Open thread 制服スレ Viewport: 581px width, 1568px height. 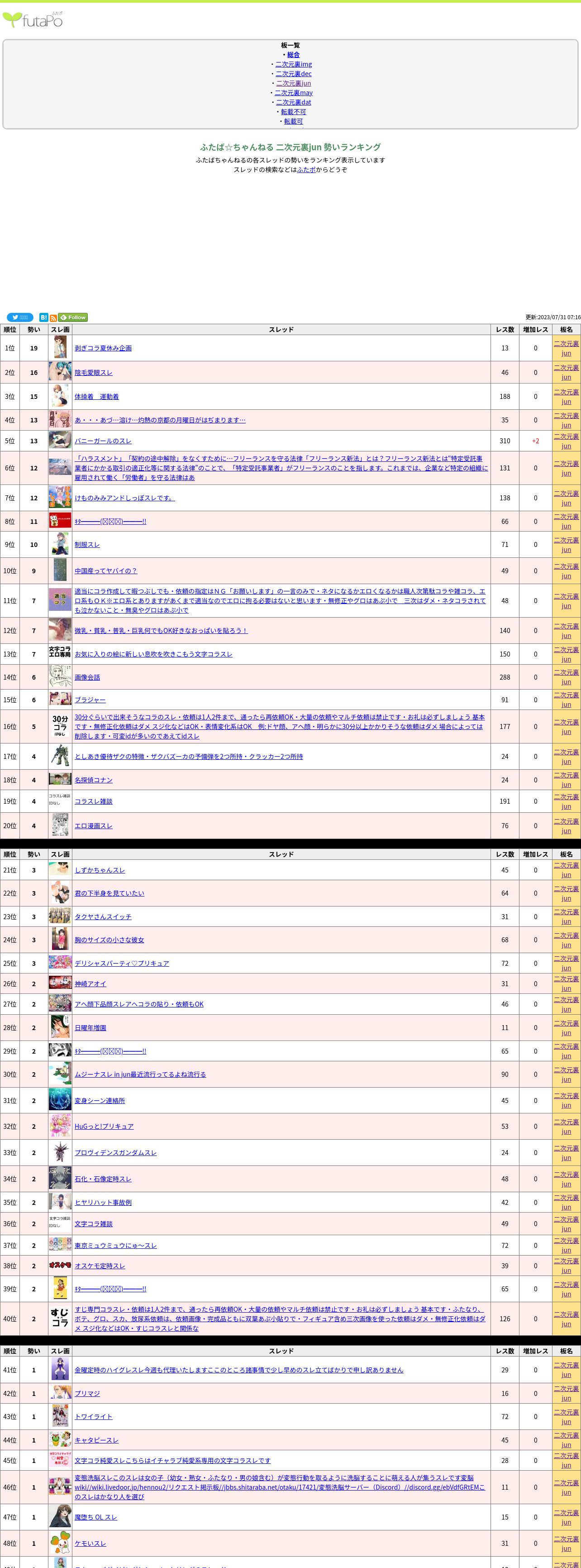click(x=87, y=545)
